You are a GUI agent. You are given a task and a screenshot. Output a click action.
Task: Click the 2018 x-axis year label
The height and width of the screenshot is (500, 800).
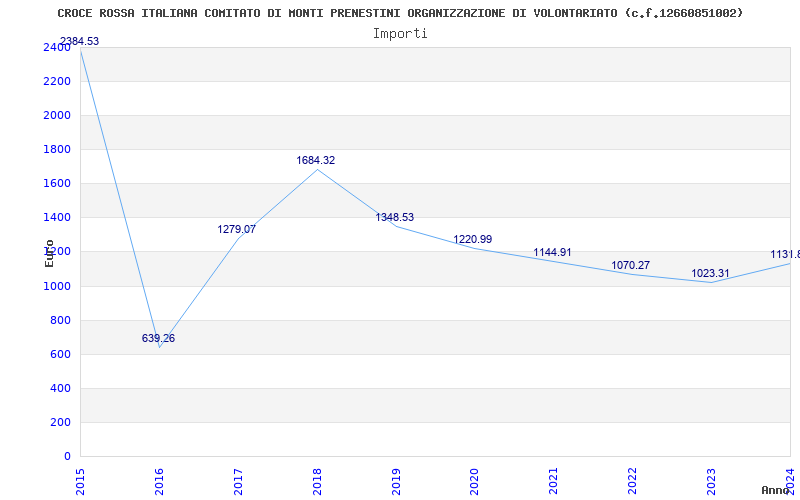[317, 481]
